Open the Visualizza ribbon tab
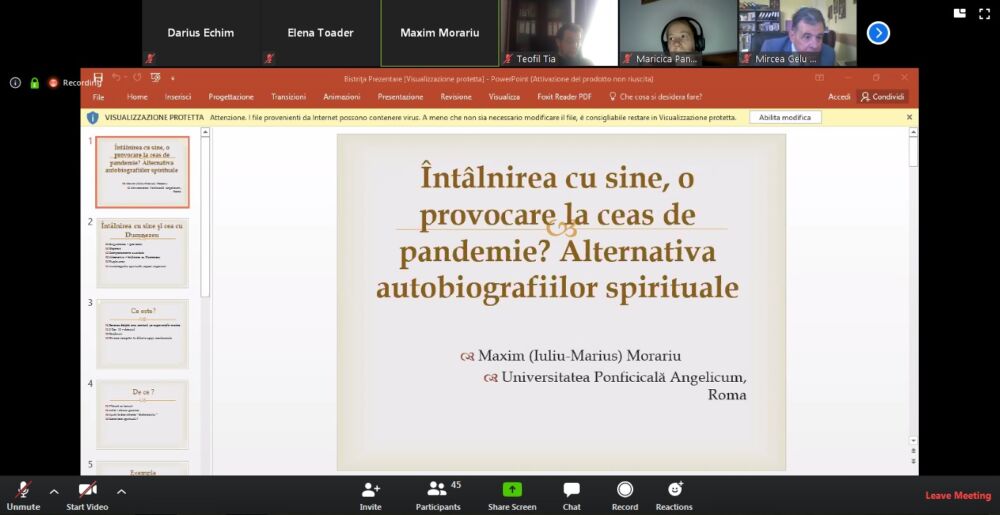Viewport: 1000px width, 515px height. click(504, 97)
